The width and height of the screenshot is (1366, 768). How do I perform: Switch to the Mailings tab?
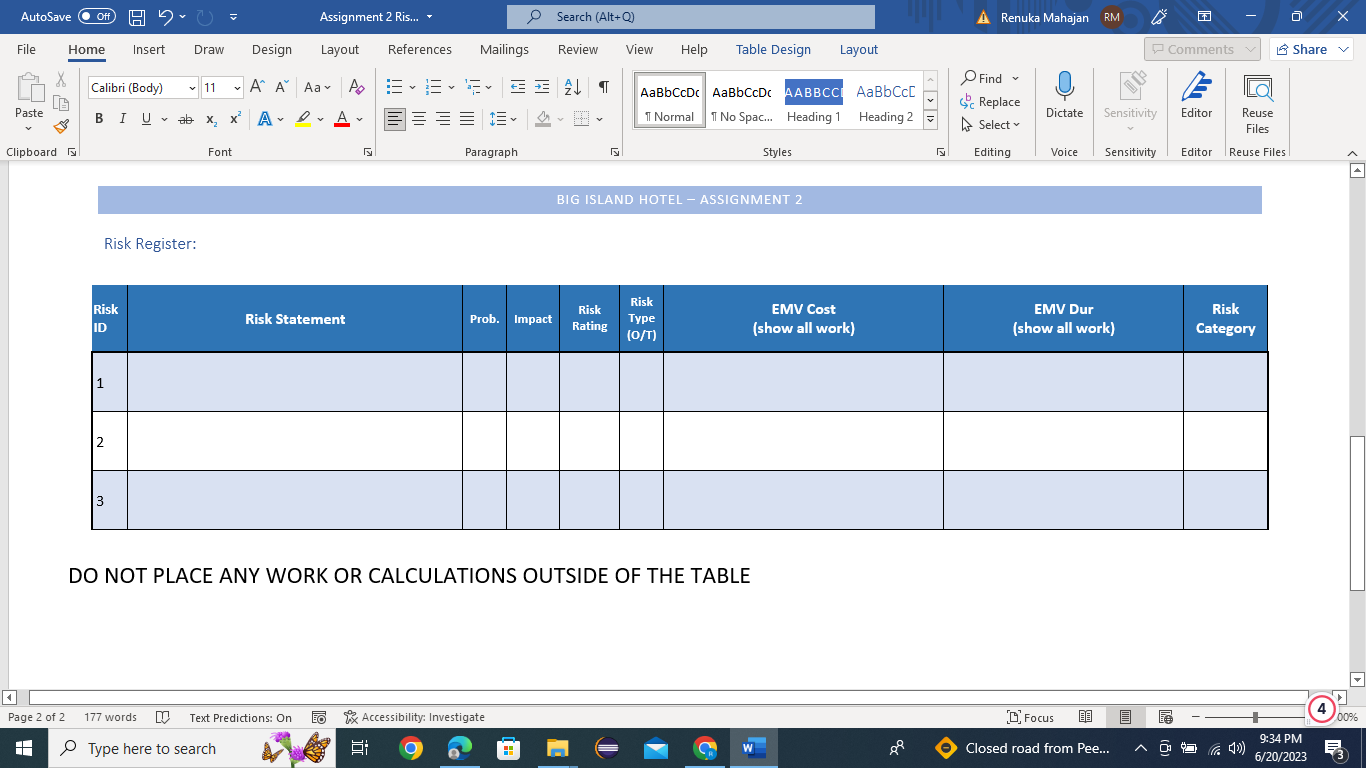pyautogui.click(x=504, y=49)
